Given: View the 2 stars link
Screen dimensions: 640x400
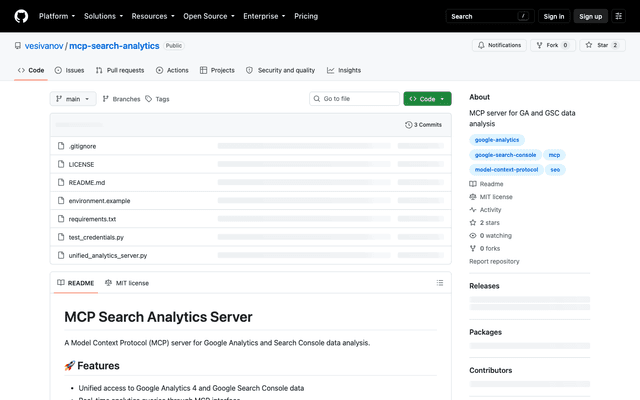Looking at the screenshot, I should click(484, 223).
